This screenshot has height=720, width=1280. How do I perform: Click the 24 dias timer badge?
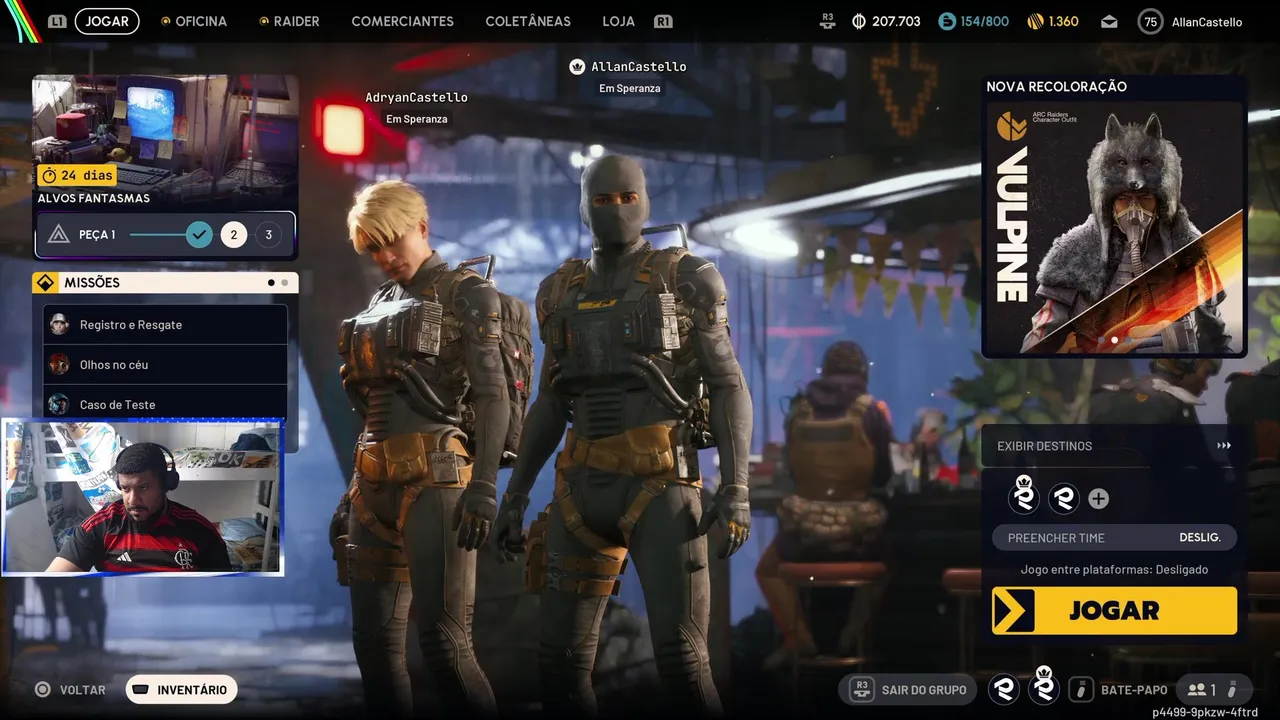coord(78,175)
